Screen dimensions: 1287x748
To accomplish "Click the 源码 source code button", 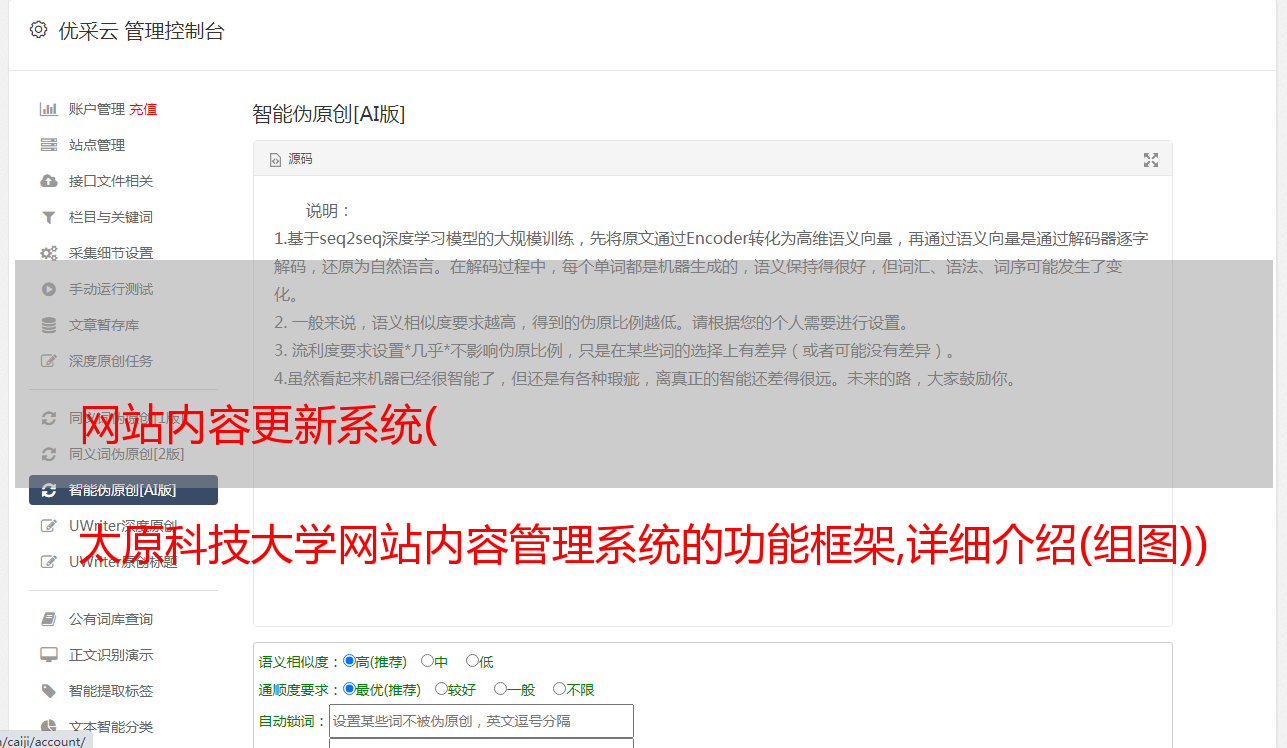I will [291, 159].
